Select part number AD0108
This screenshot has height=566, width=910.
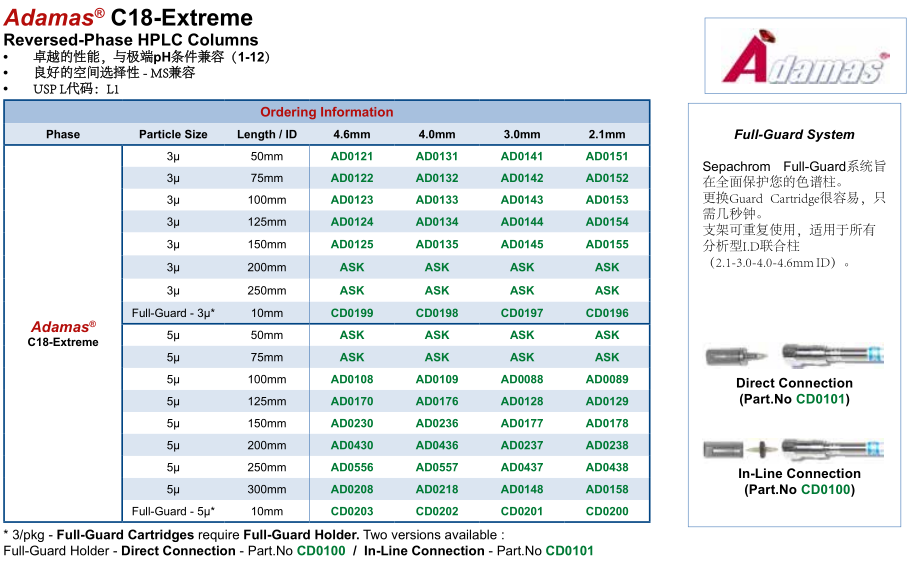click(x=352, y=379)
